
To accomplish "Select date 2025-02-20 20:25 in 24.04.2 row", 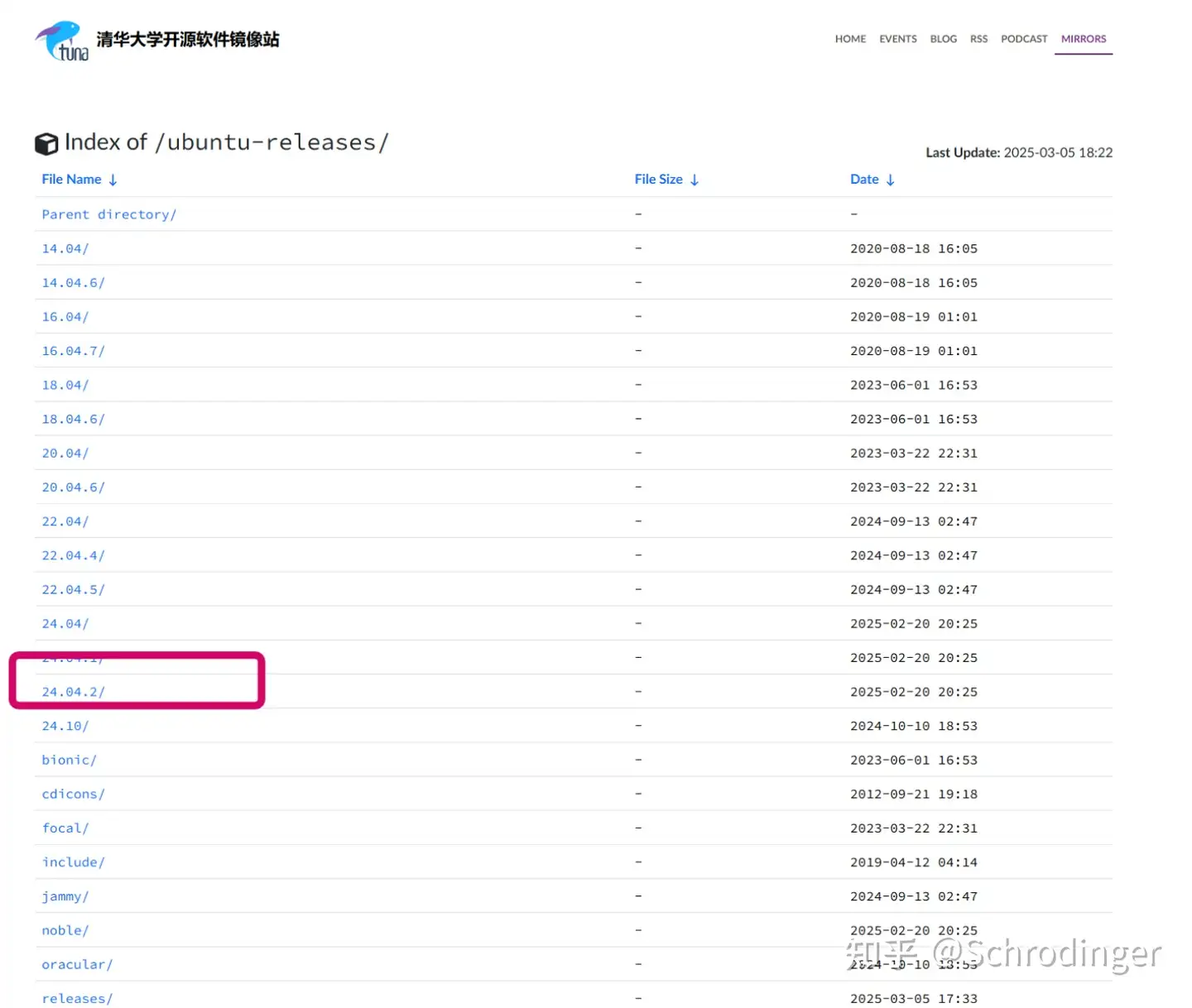I will [914, 692].
